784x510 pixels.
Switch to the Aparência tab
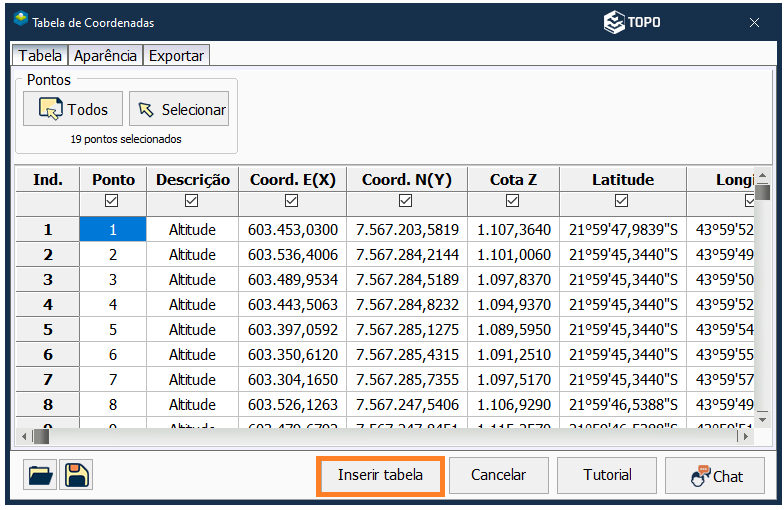click(105, 56)
